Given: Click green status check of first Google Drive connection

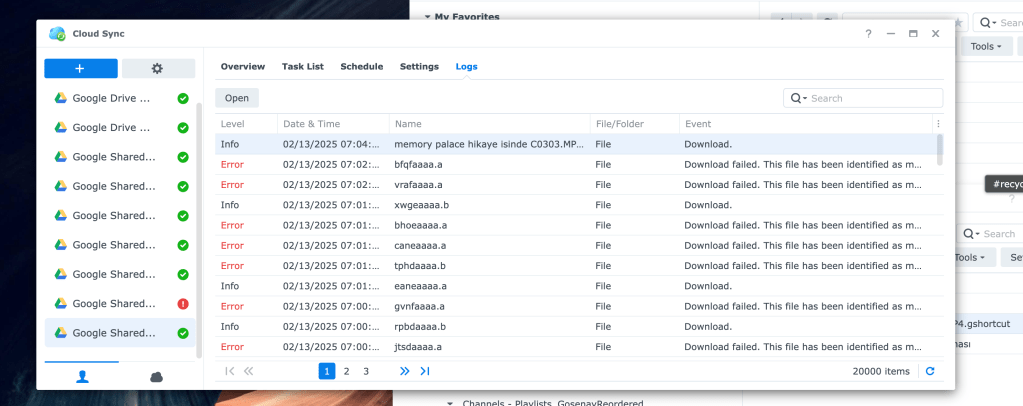Looking at the screenshot, I should pos(183,99).
